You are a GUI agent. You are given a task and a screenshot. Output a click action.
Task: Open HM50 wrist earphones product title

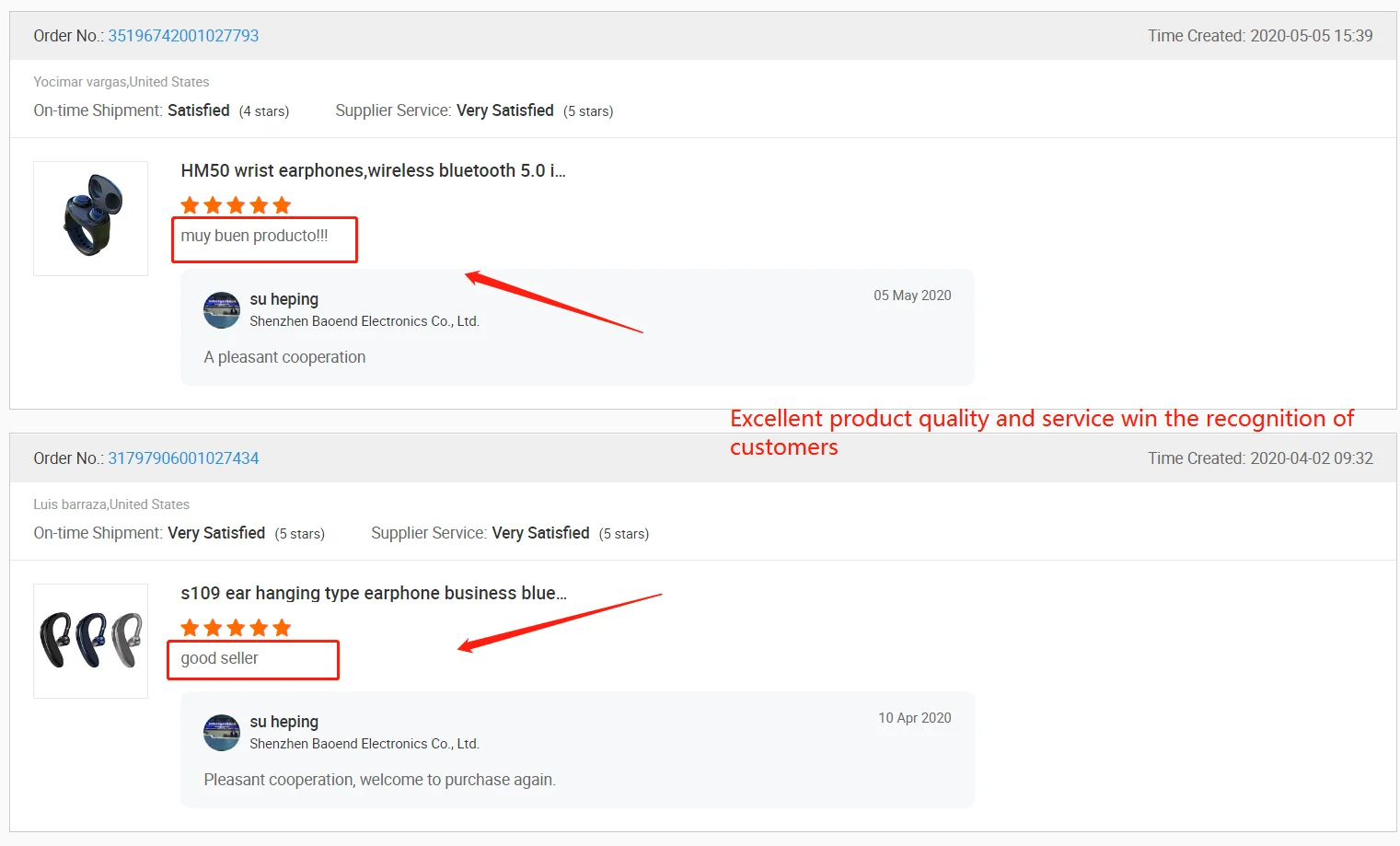click(x=373, y=170)
